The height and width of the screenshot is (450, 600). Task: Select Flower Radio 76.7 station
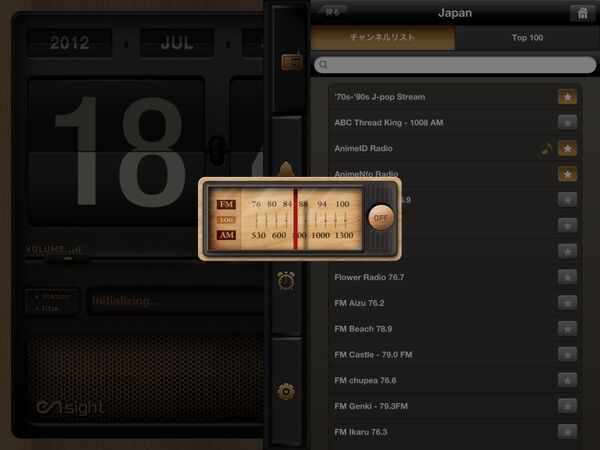(x=455, y=277)
